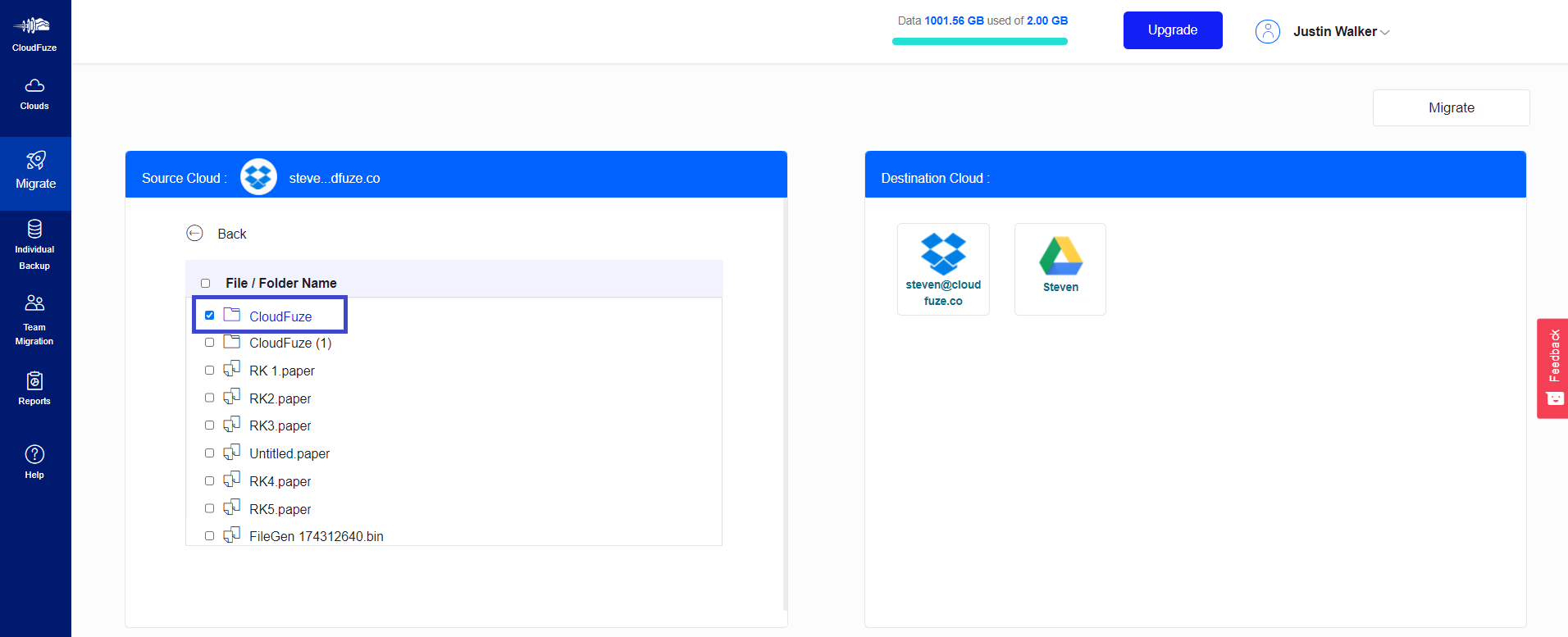Open the Feedback side tab
Image resolution: width=1568 pixels, height=637 pixels.
(x=1552, y=368)
